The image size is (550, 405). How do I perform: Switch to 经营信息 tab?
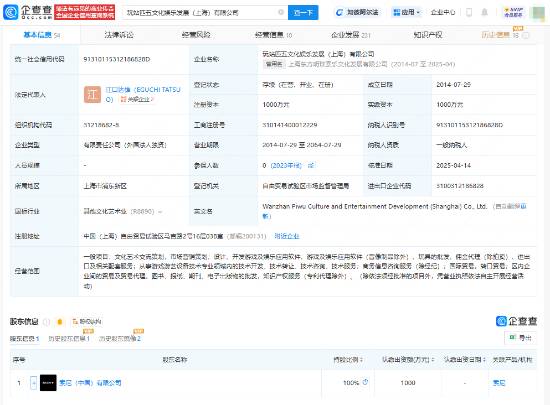pos(273,35)
